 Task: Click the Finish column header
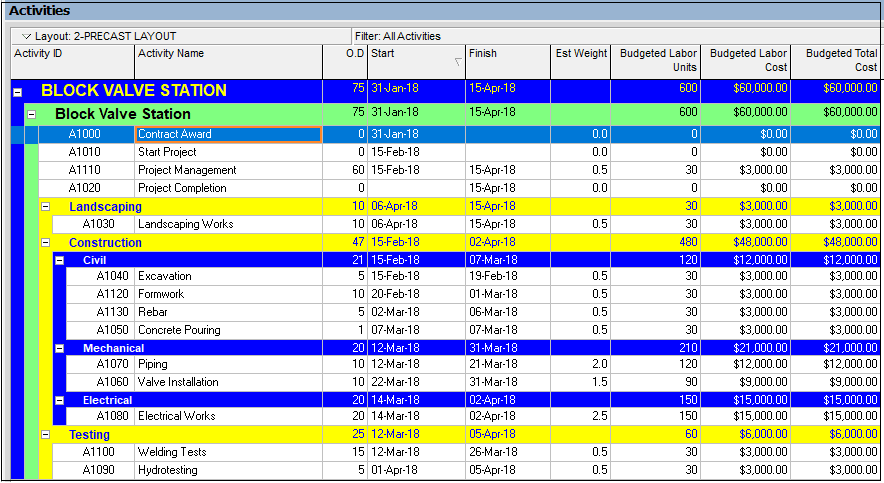pos(508,61)
